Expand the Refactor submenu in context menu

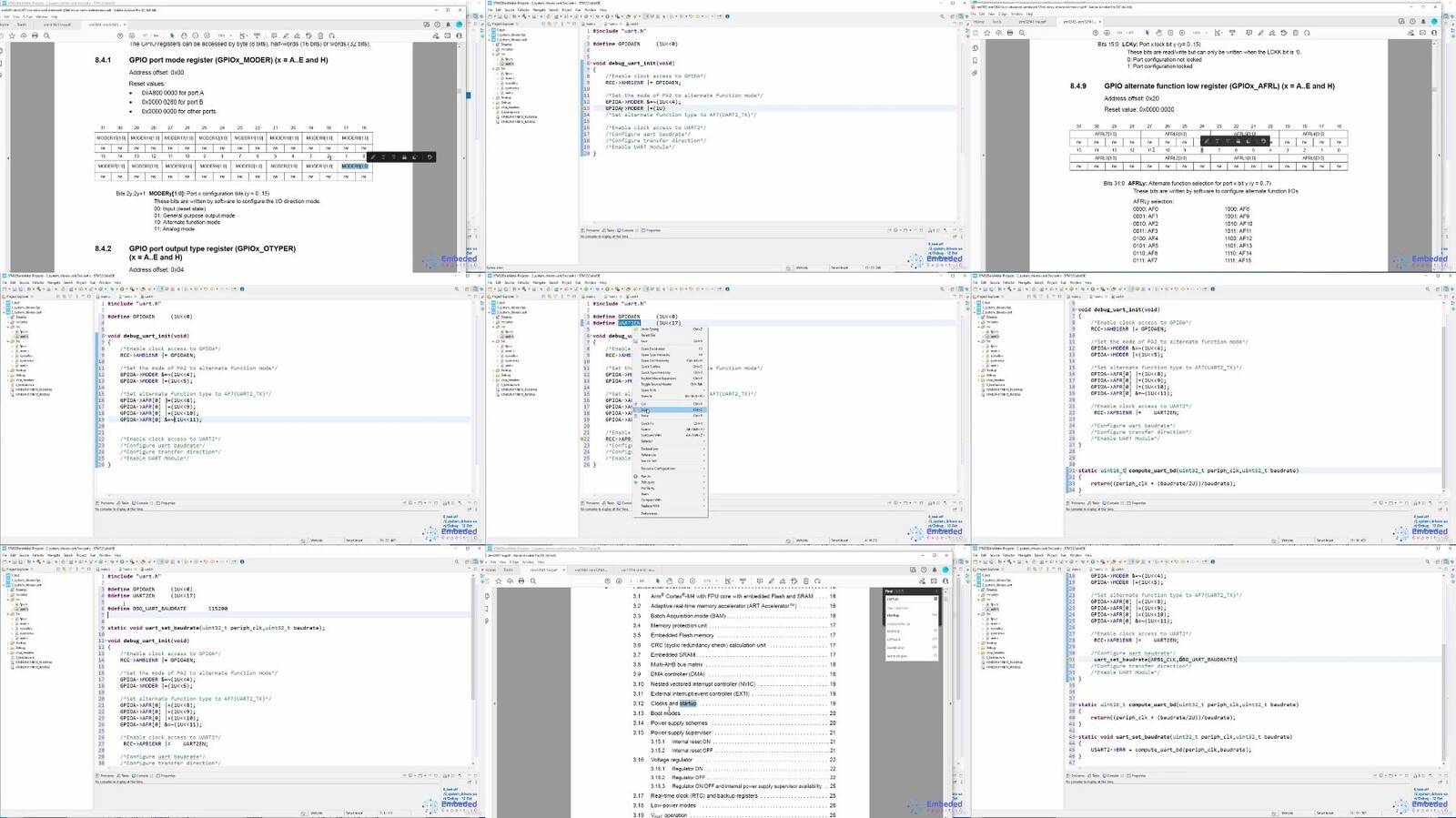[670, 441]
